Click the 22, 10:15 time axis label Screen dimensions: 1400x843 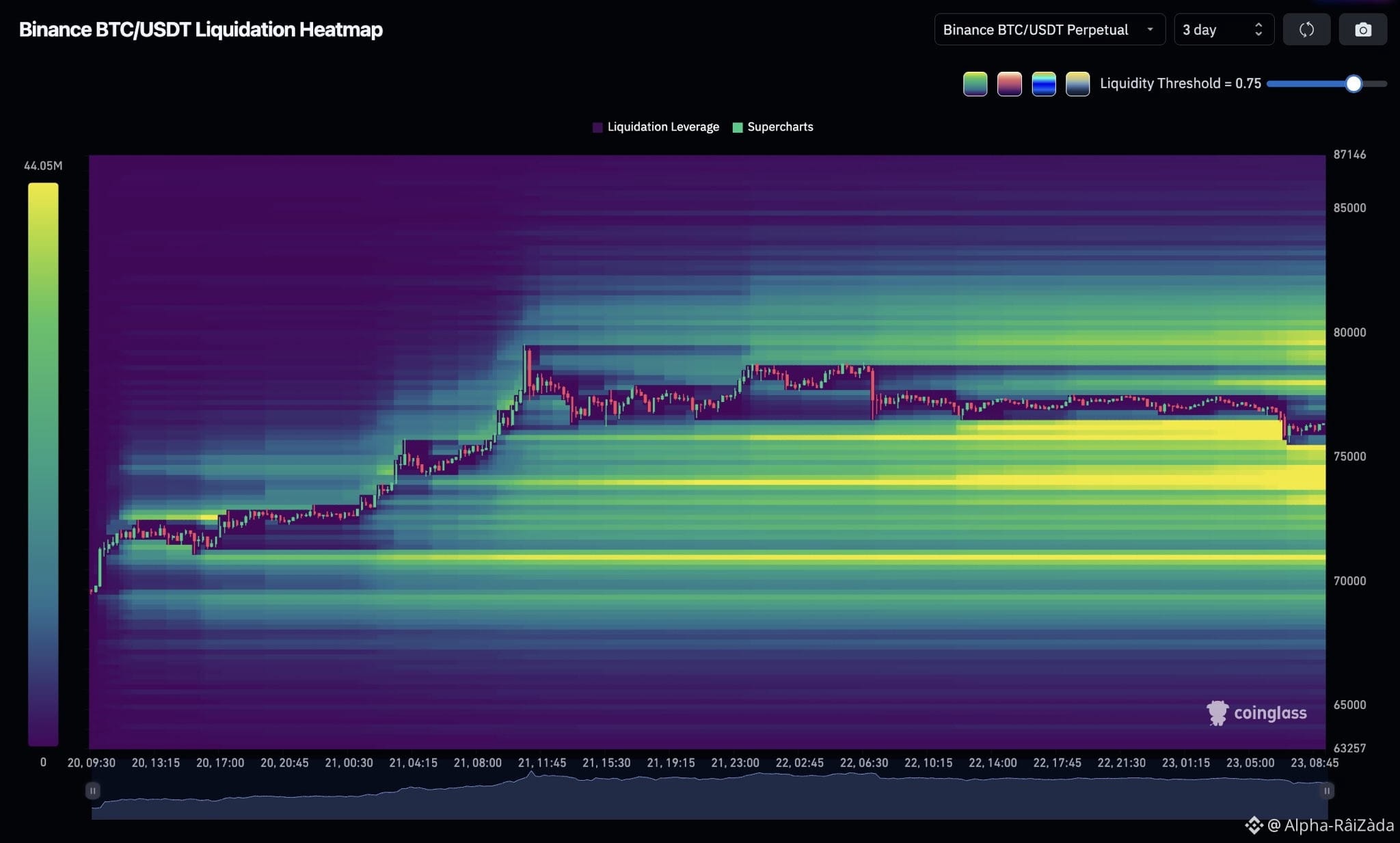tap(928, 762)
